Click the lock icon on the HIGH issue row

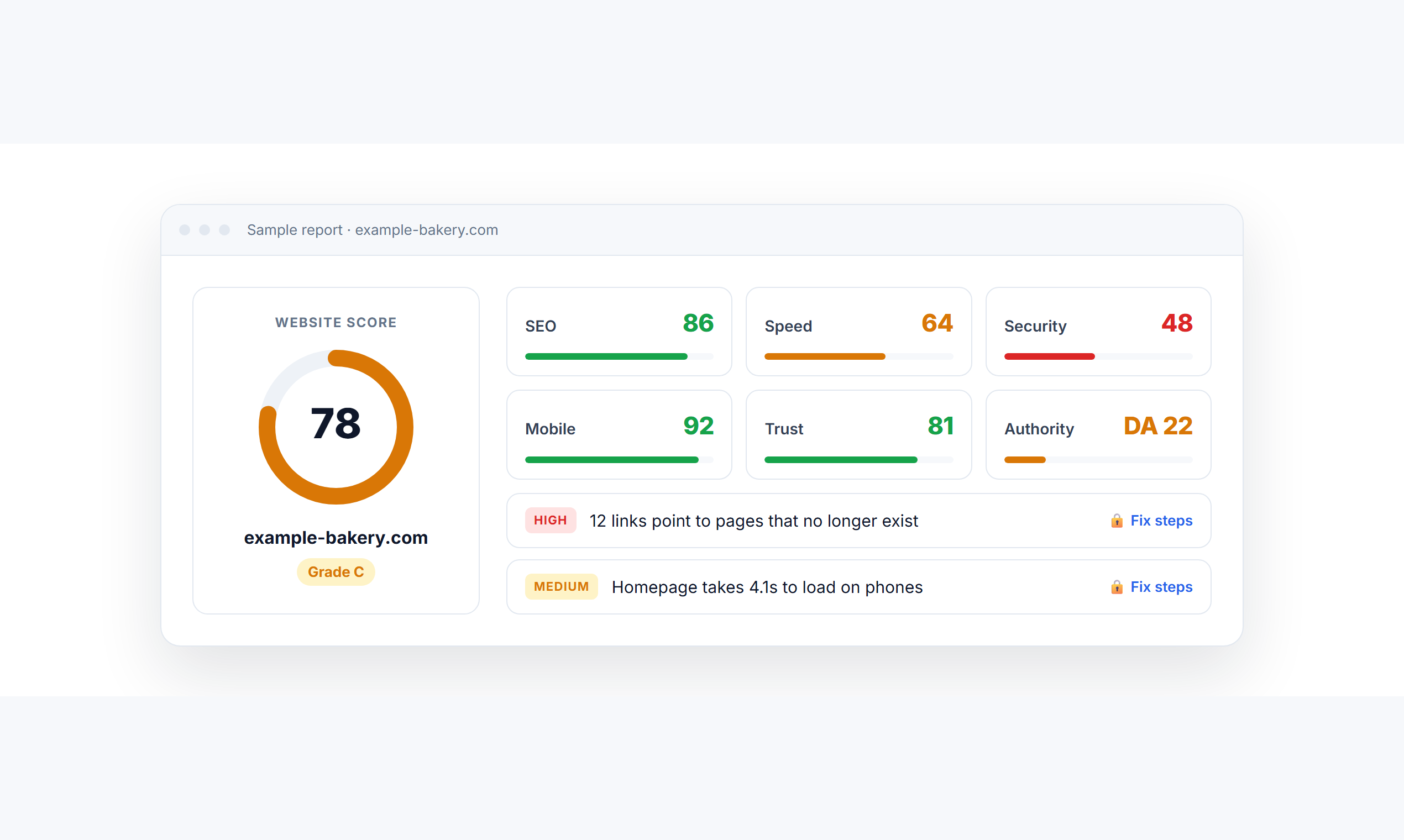1117,521
